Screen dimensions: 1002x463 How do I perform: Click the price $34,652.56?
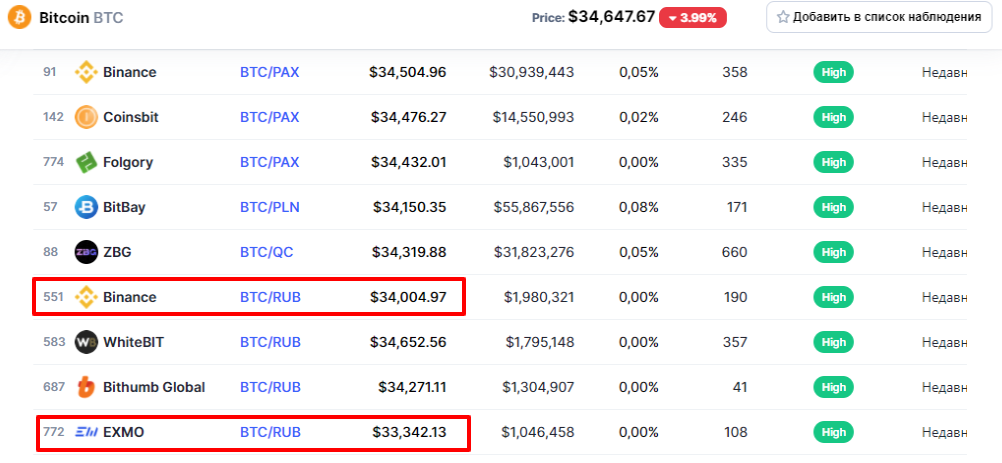click(x=408, y=342)
